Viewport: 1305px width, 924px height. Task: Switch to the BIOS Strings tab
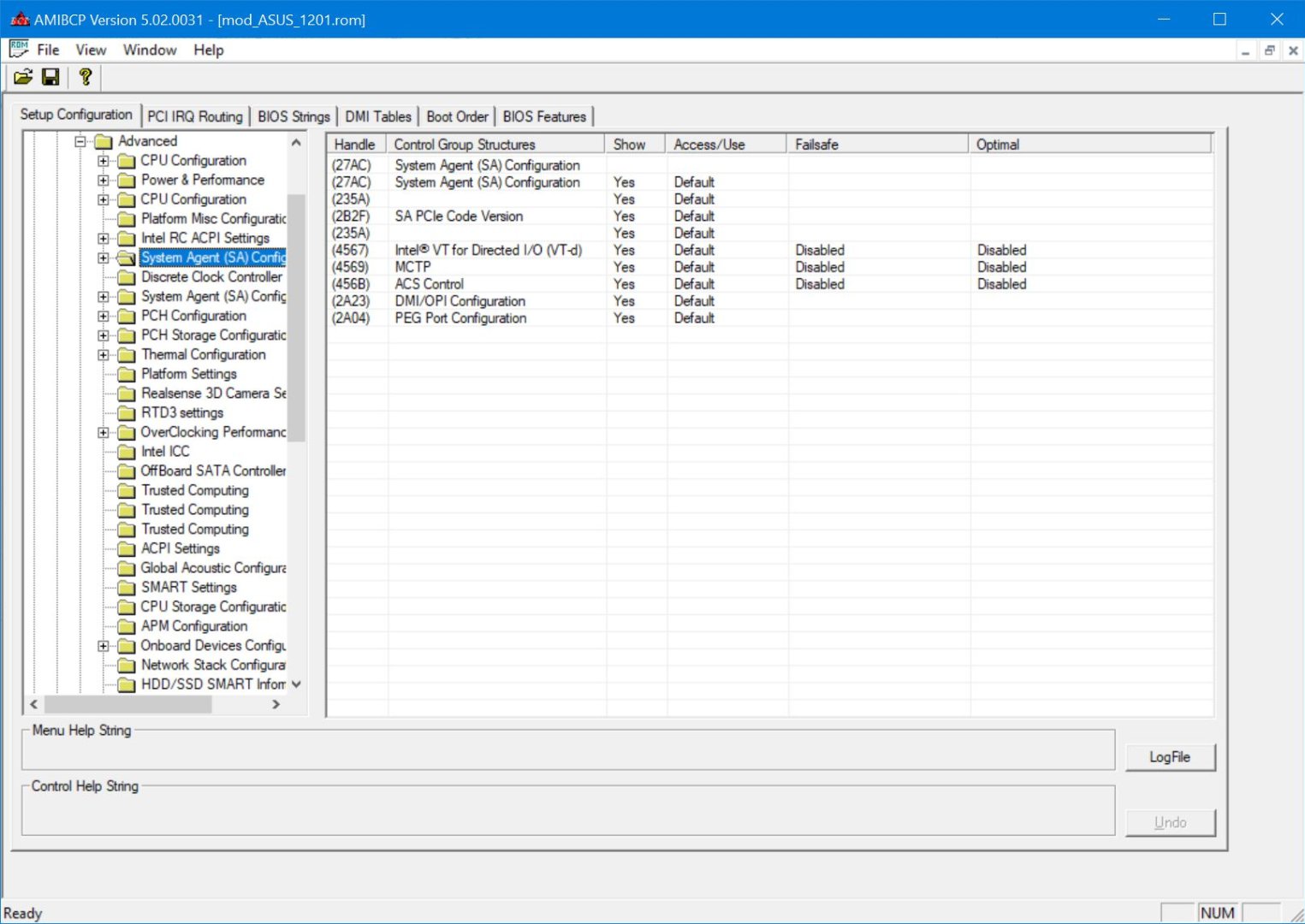[x=294, y=116]
